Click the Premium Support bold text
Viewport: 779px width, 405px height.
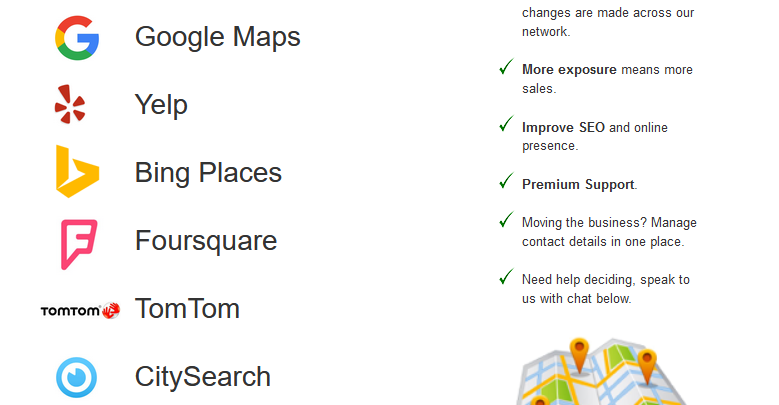(578, 185)
